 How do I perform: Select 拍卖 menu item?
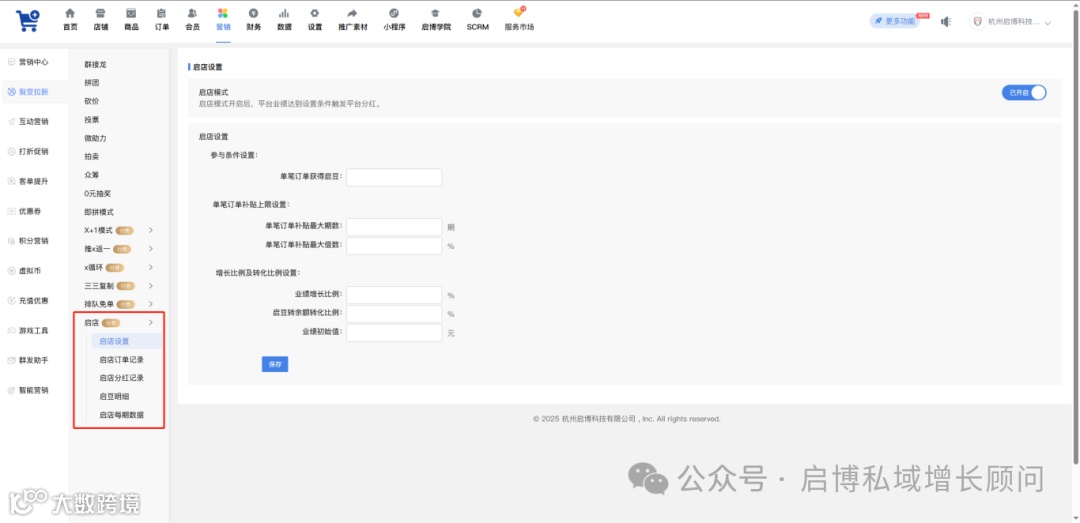(92, 156)
